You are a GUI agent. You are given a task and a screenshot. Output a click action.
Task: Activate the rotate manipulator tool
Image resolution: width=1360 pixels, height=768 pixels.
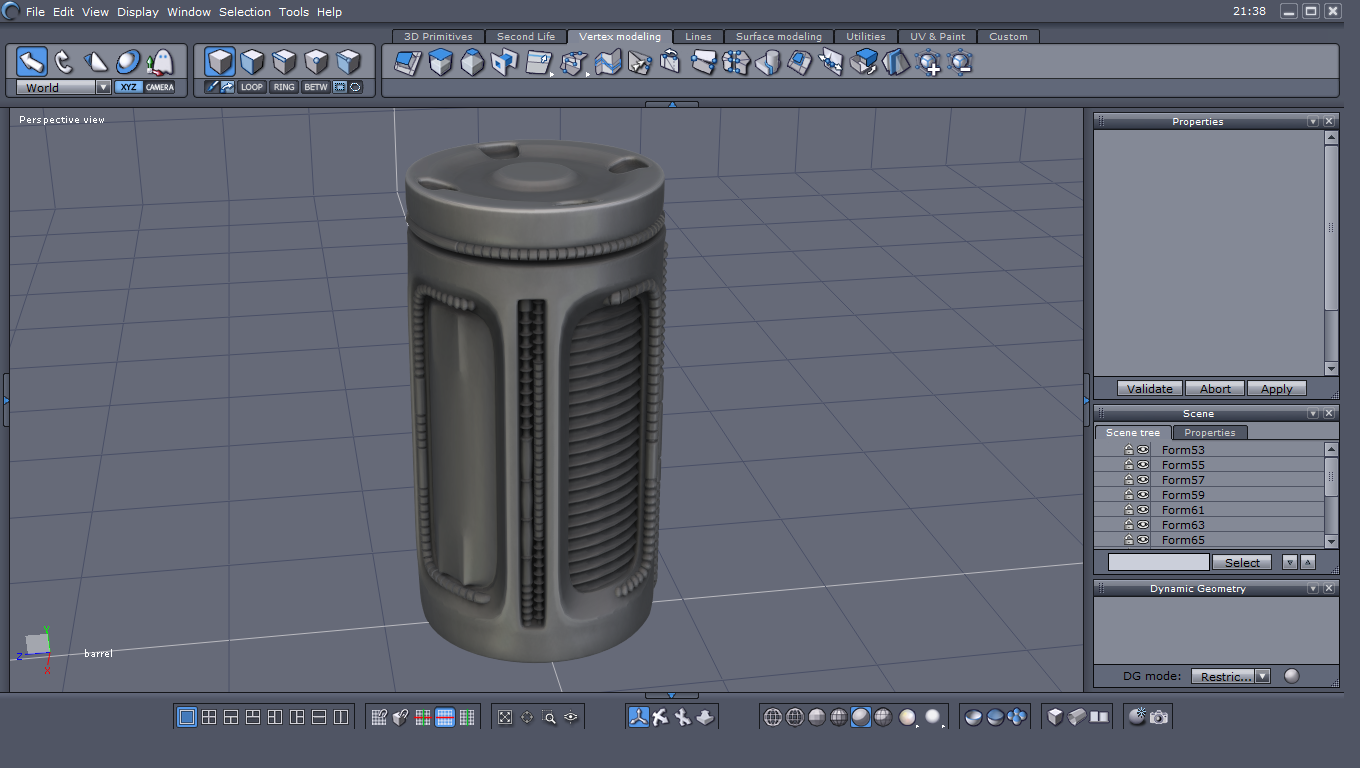[64, 62]
